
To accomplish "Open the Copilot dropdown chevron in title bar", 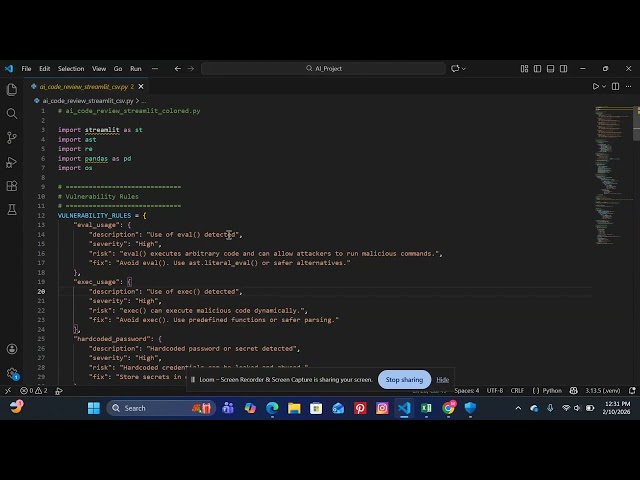I will tap(464, 69).
